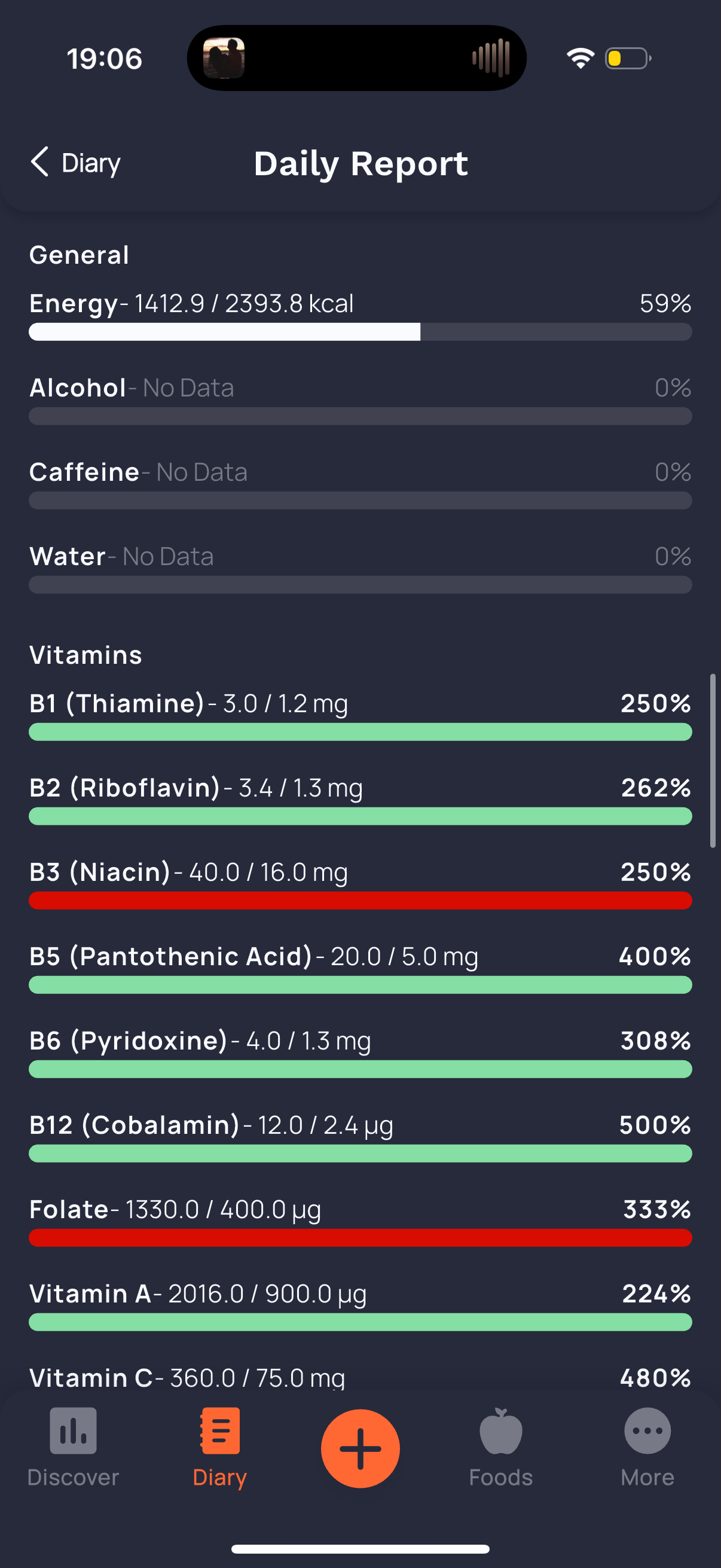
Task: Open the Discover bar chart icon
Action: (73, 1430)
